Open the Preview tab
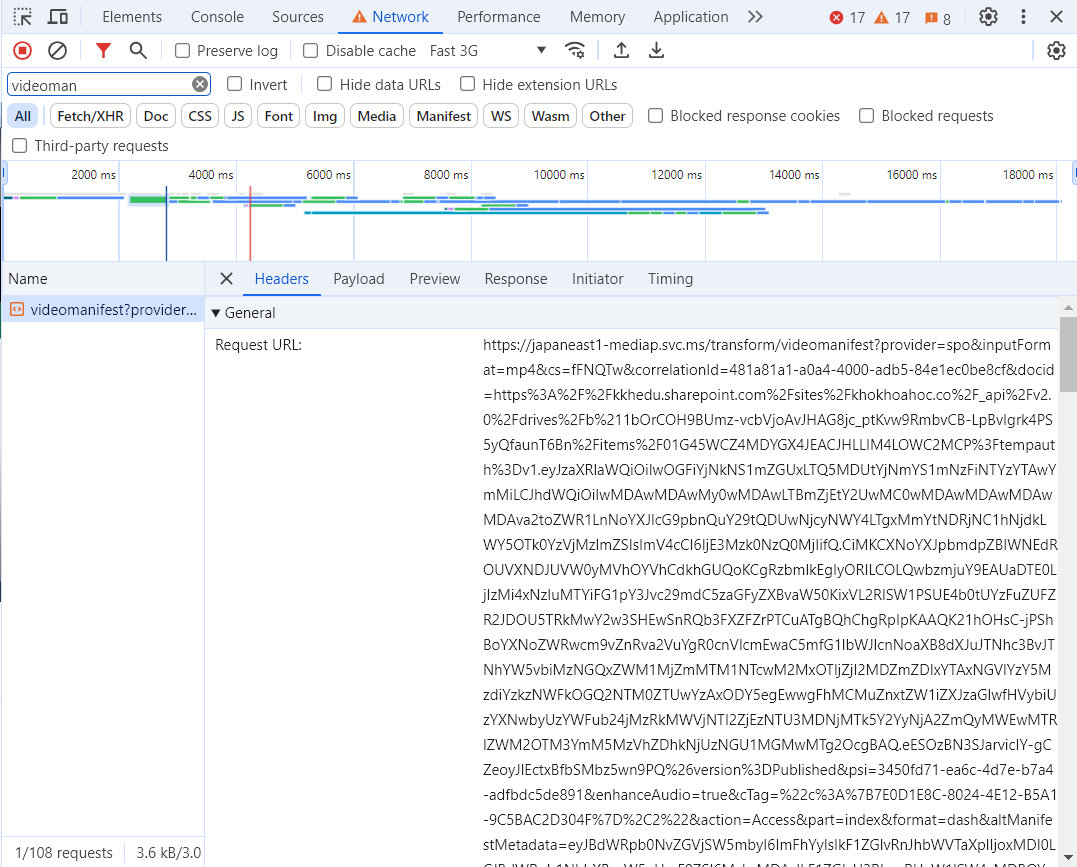Viewport: 1077px width, 867px height. click(435, 278)
